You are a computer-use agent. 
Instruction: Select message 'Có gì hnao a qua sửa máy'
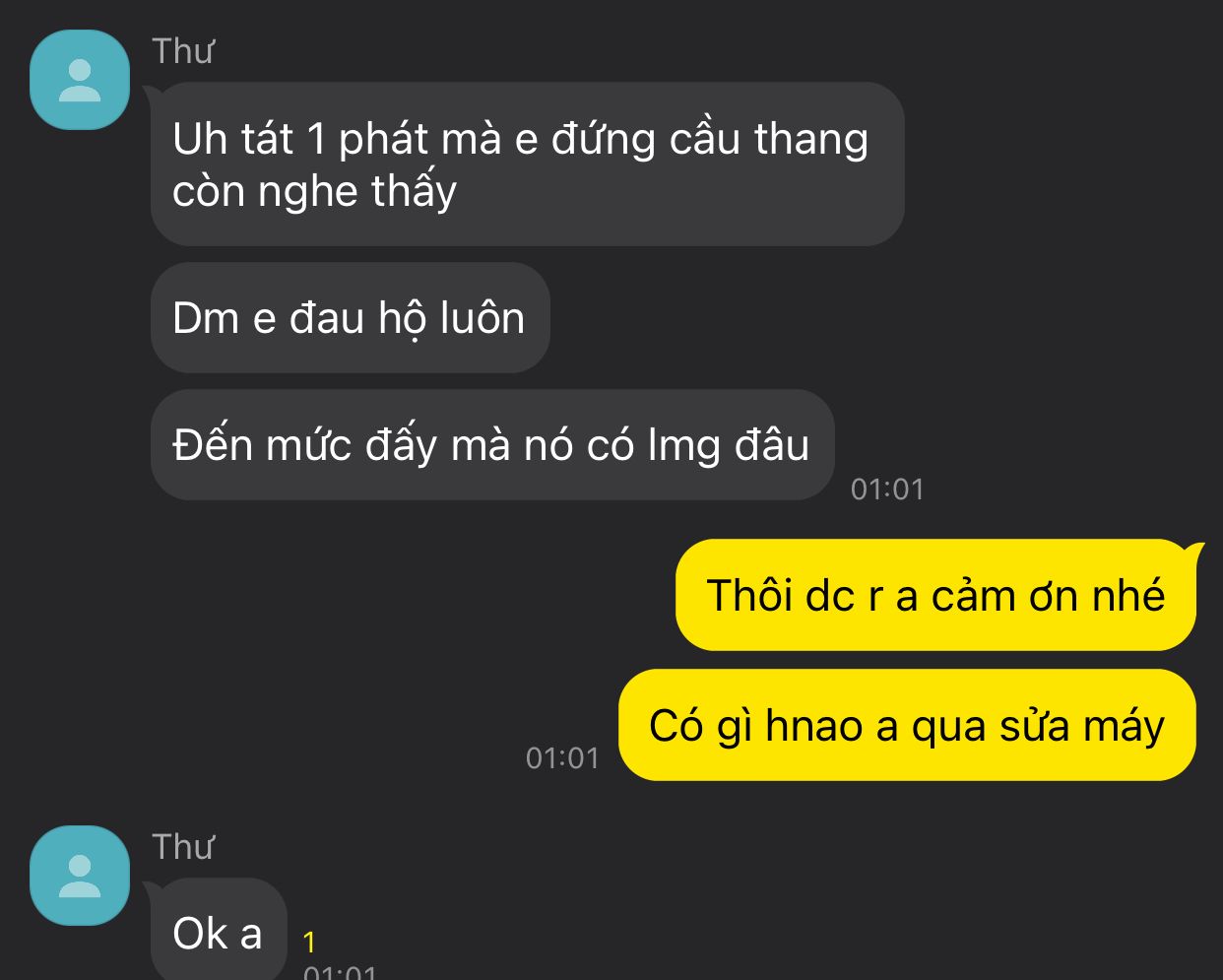(x=907, y=725)
